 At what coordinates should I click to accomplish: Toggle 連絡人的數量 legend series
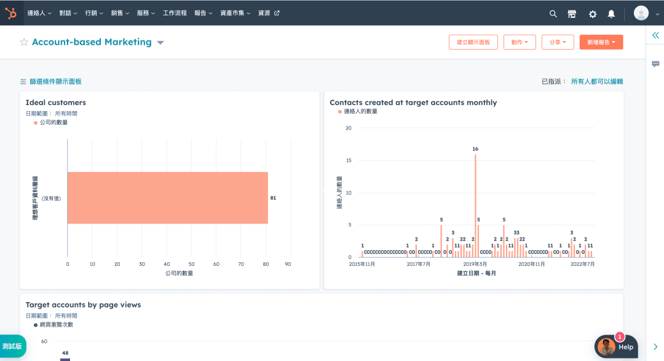coord(357,111)
